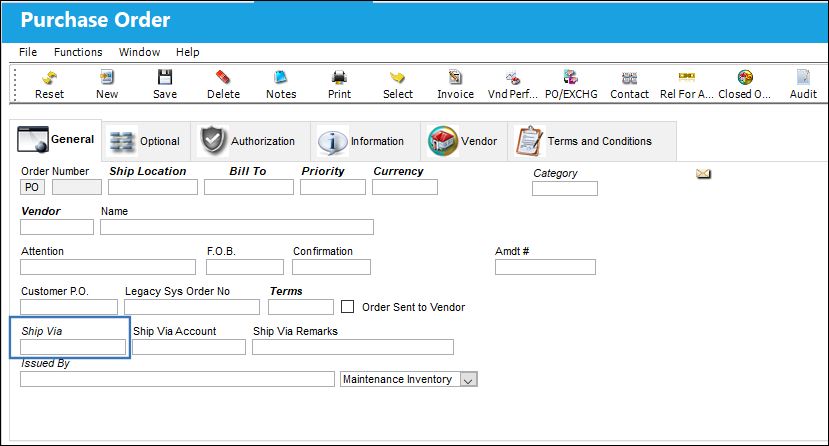Create a new order with New icon

tap(107, 85)
